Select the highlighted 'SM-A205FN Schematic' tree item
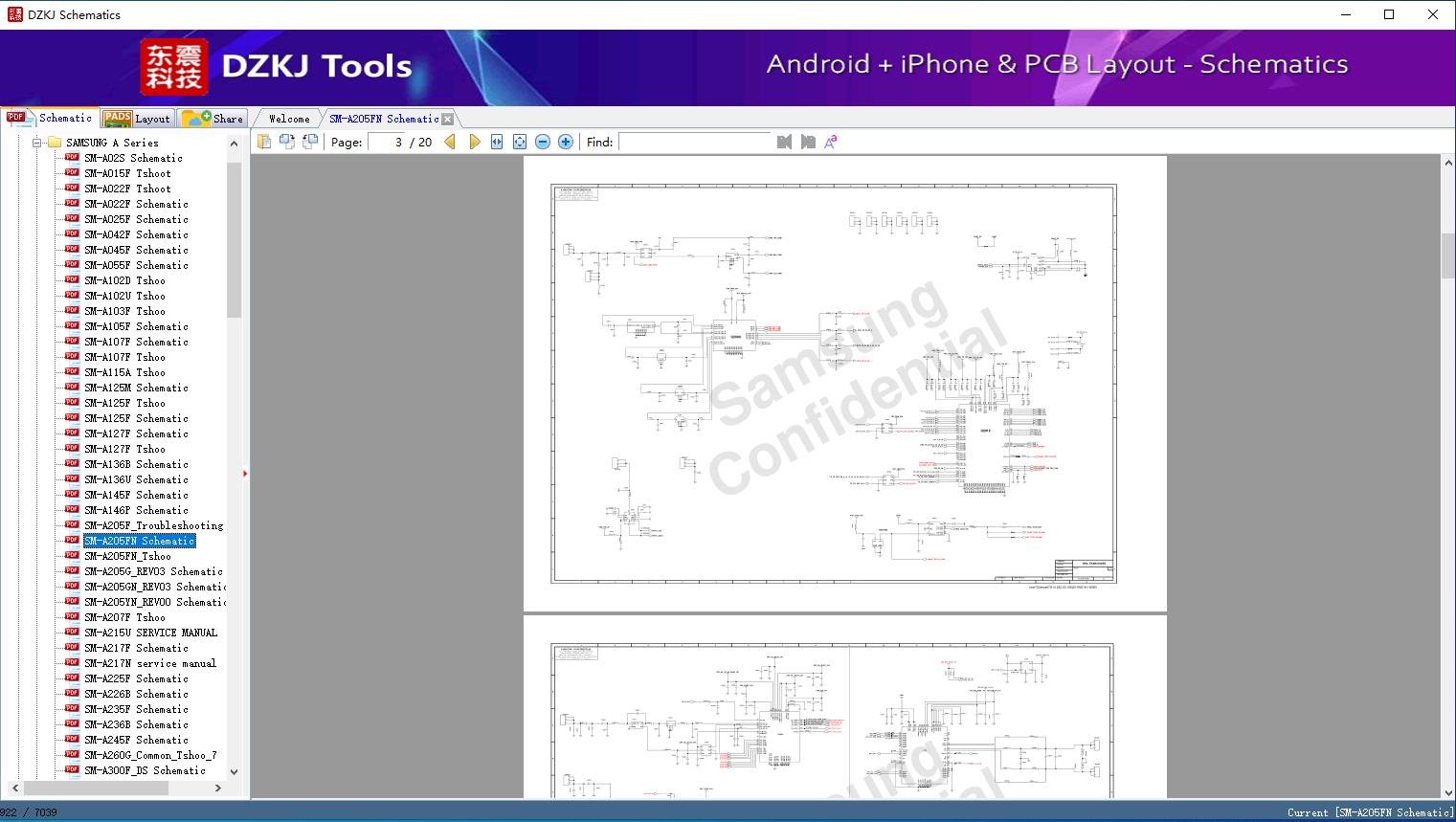Viewport: 1456px width, 822px height. click(x=140, y=541)
